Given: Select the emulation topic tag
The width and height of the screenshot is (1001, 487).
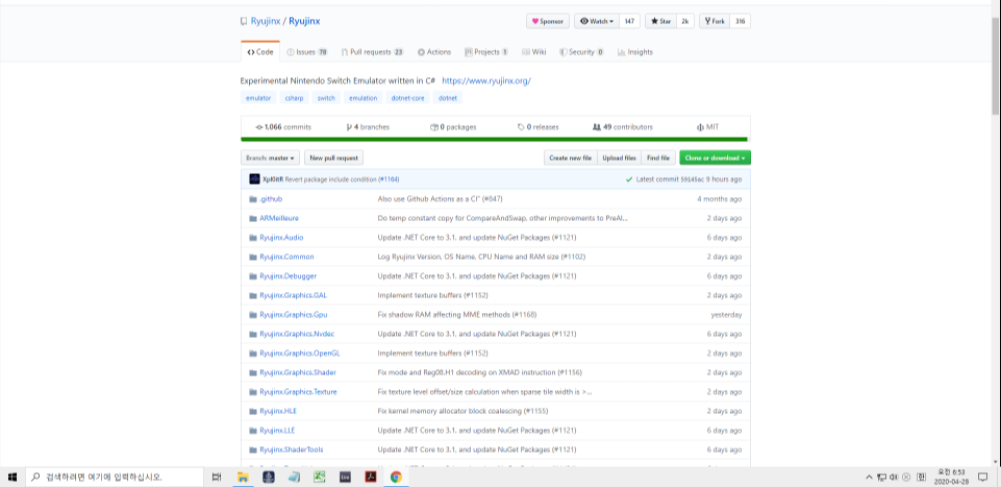Looking at the screenshot, I should [363, 98].
